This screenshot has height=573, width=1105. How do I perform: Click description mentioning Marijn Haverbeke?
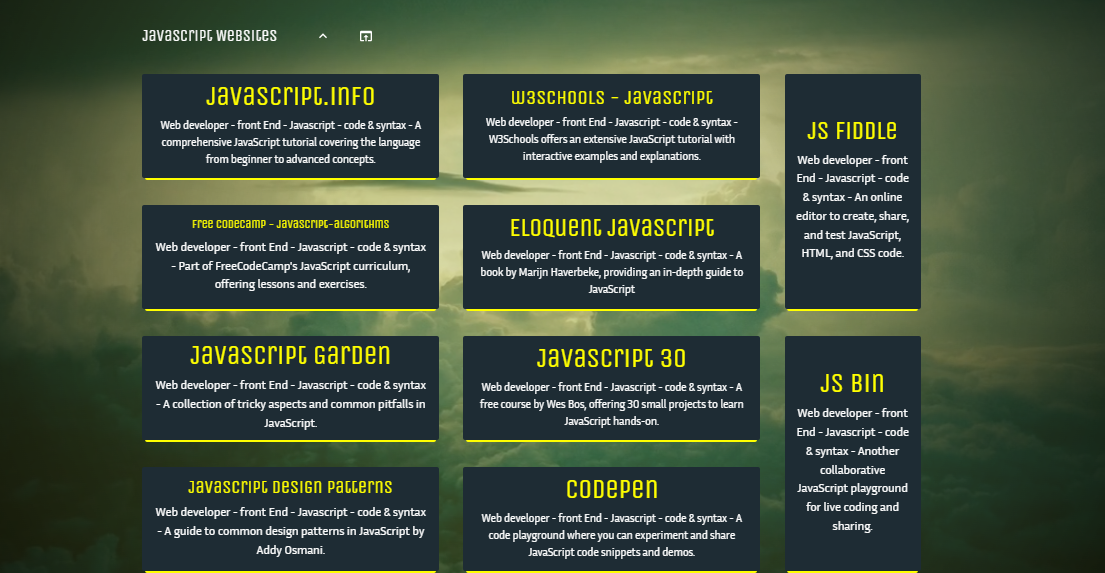pos(612,272)
